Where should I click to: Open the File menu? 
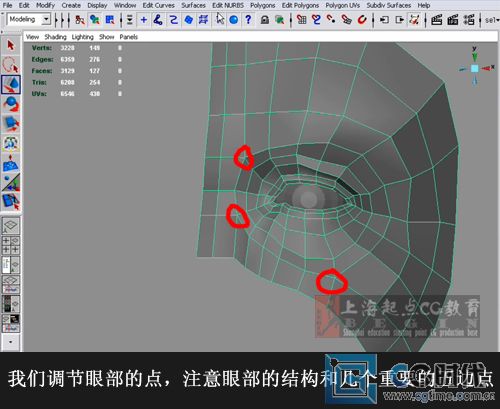pos(7,5)
